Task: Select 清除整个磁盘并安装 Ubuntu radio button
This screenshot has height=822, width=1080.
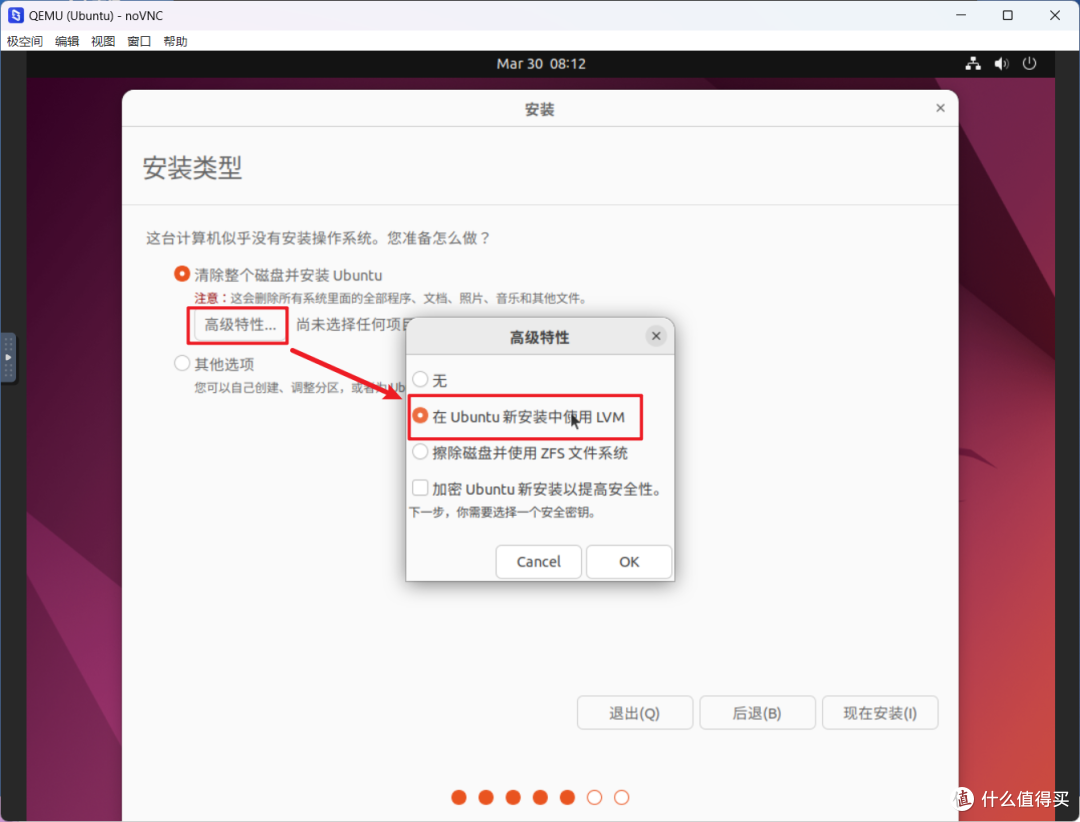Action: pos(182,274)
